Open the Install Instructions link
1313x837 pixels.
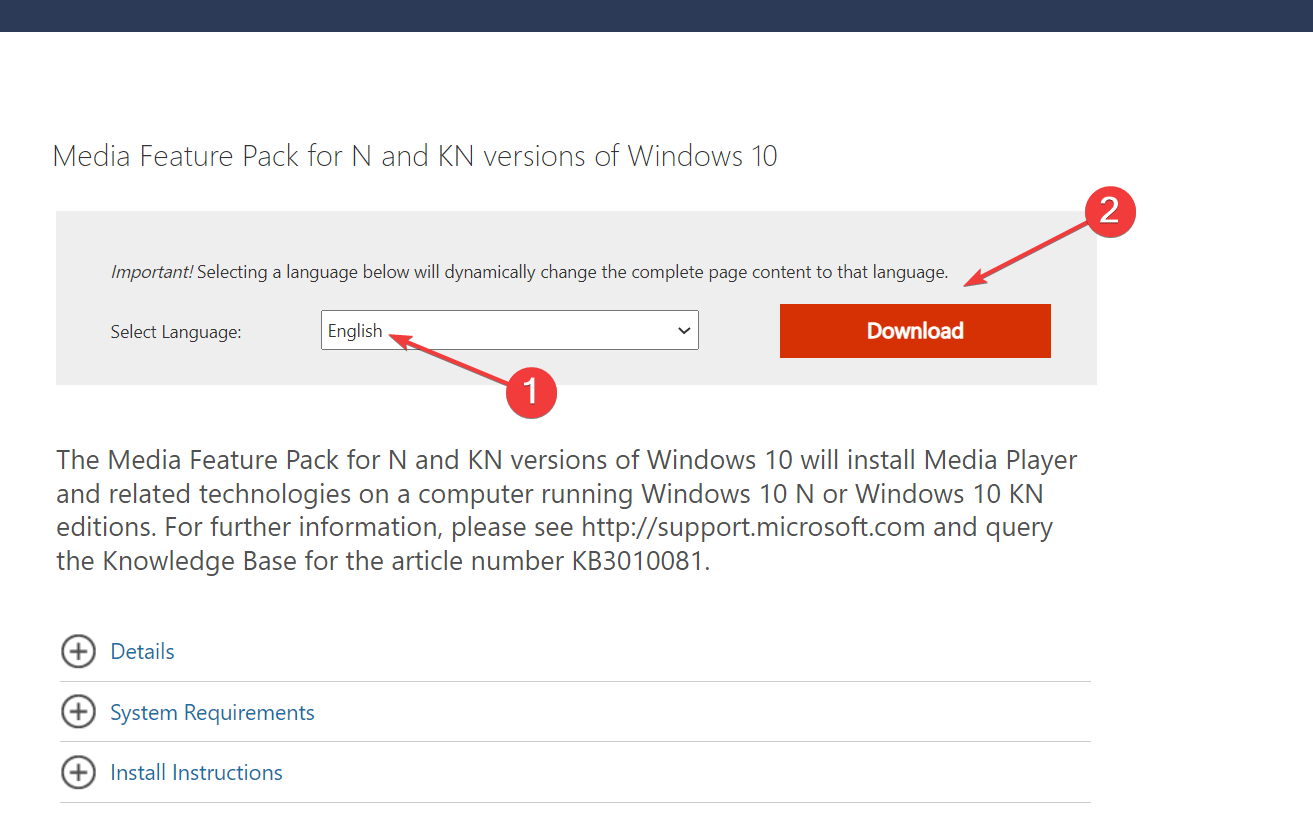(196, 773)
